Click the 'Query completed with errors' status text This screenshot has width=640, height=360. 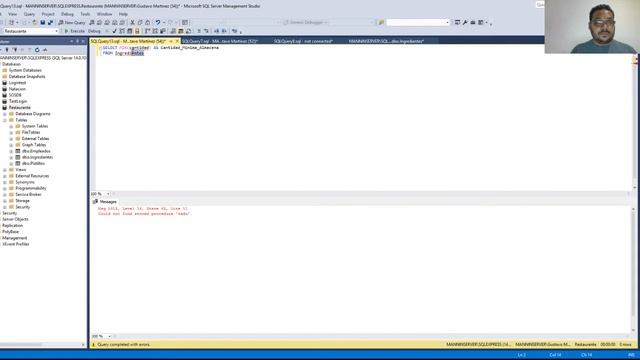[x=124, y=344]
